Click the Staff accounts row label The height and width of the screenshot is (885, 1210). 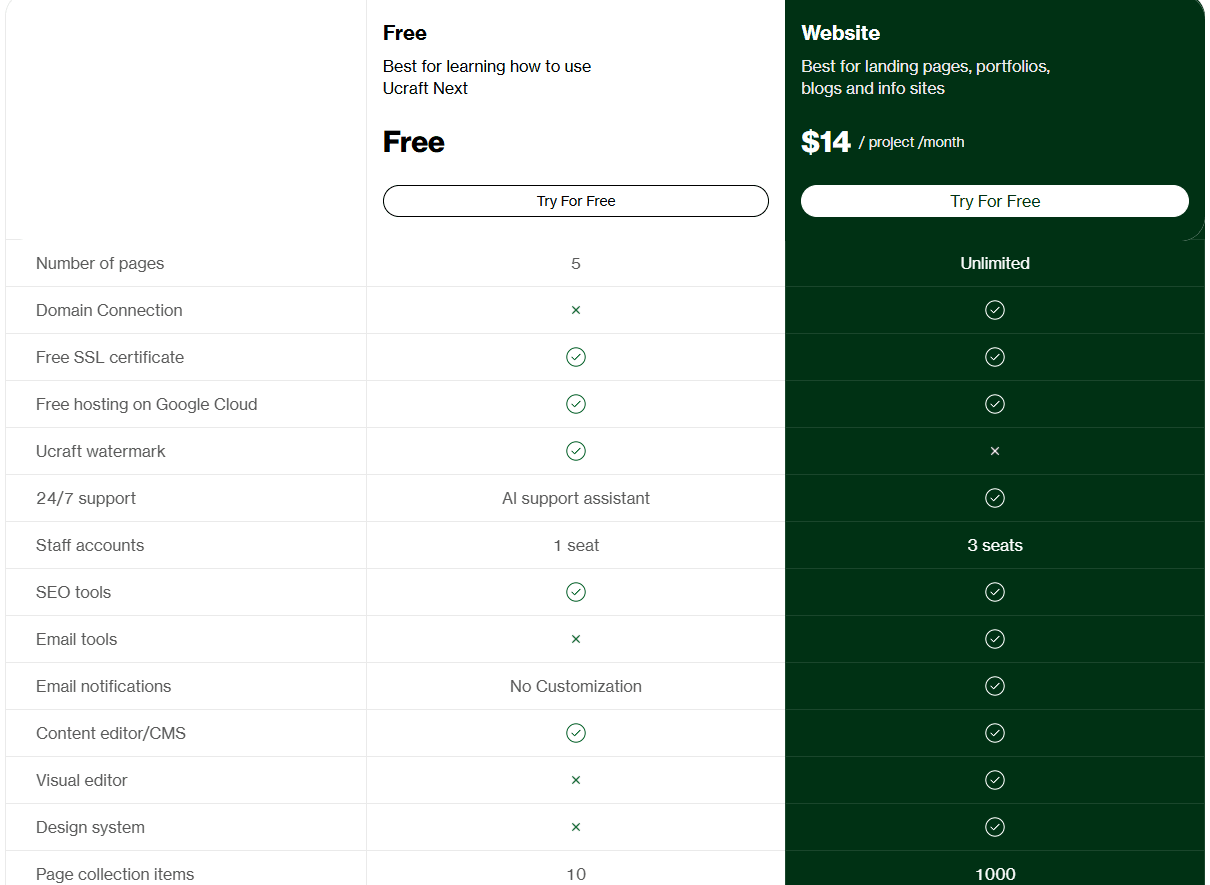point(90,546)
